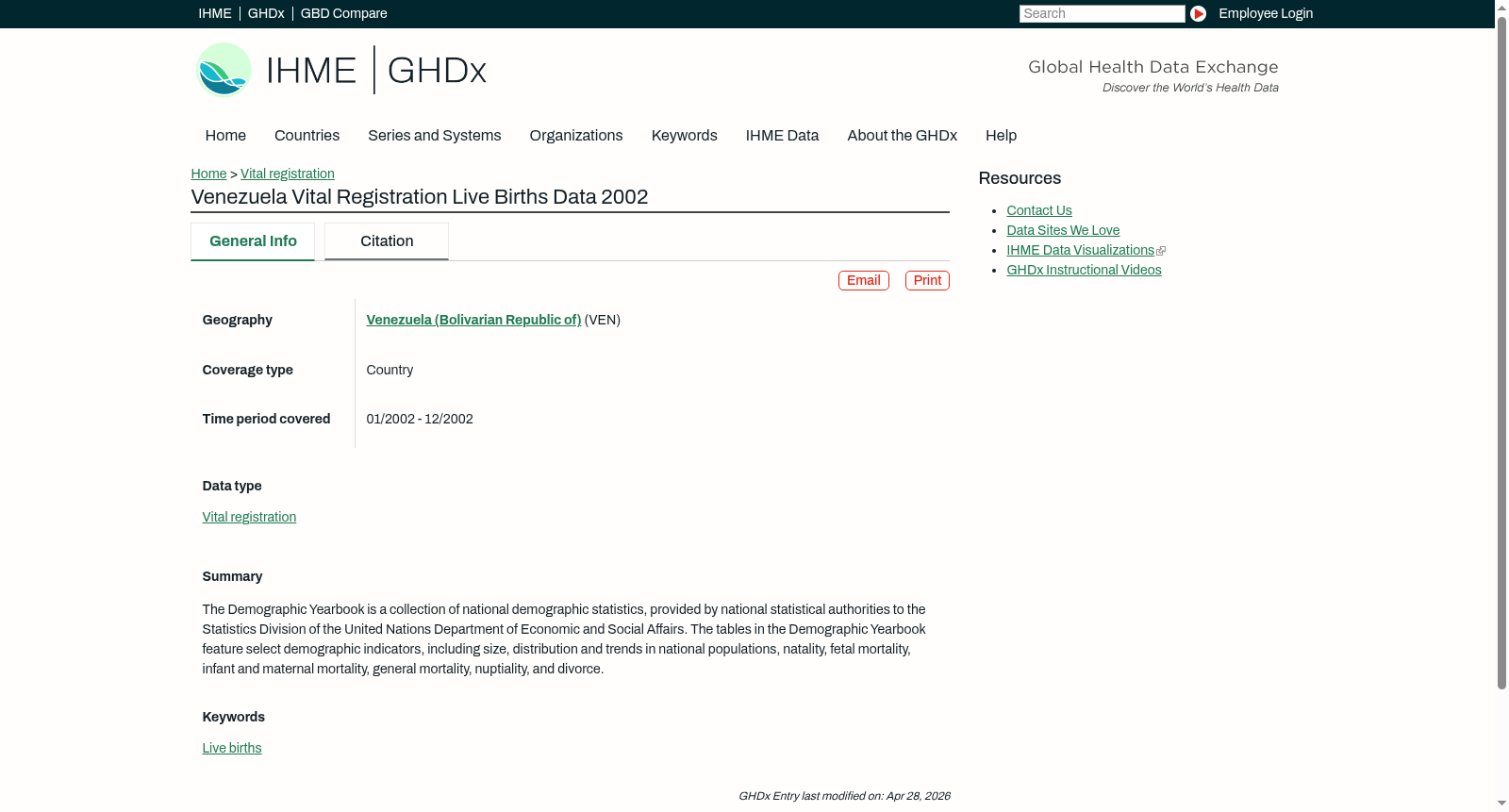This screenshot has width=1509, height=812.
Task: Open IHME link in top bar
Action: [215, 13]
